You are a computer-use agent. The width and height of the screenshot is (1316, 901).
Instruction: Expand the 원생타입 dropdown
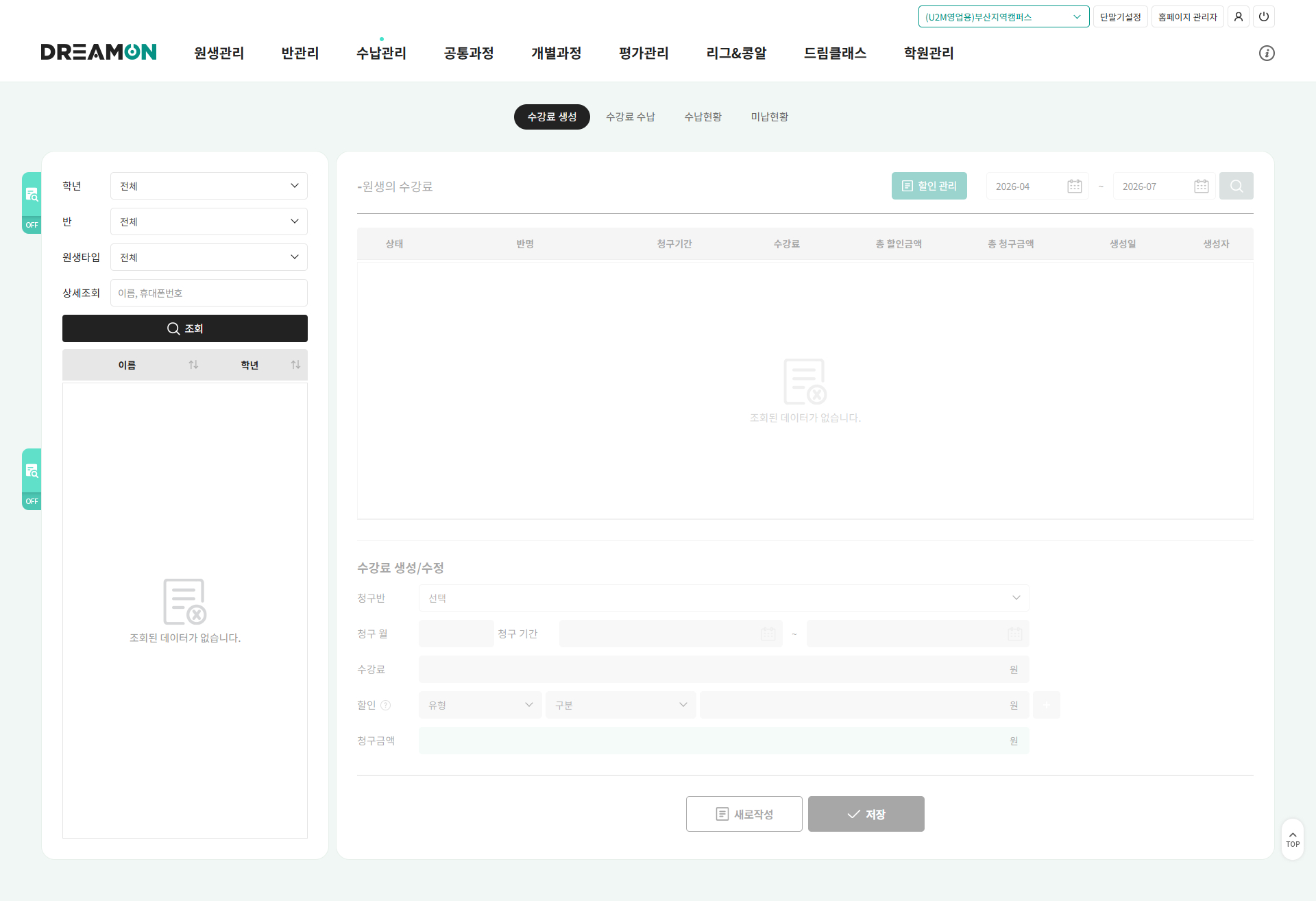pyautogui.click(x=209, y=257)
